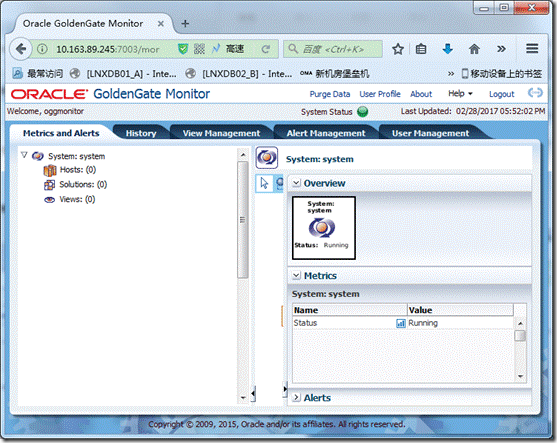This screenshot has width=557, height=443.
Task: Open the browser hamburger menu
Action: pos(532,49)
